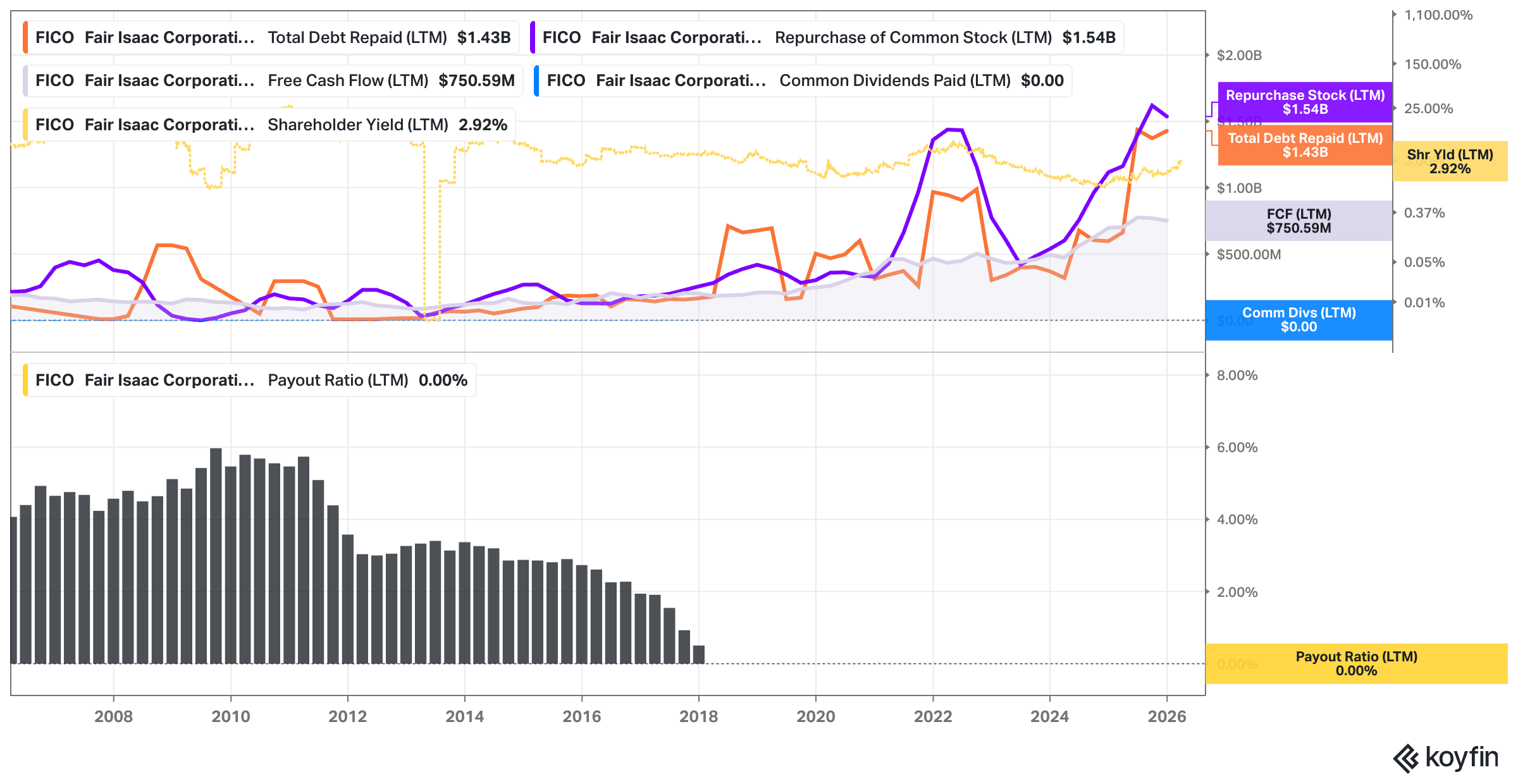Click the 2018 timeline marker

[698, 716]
